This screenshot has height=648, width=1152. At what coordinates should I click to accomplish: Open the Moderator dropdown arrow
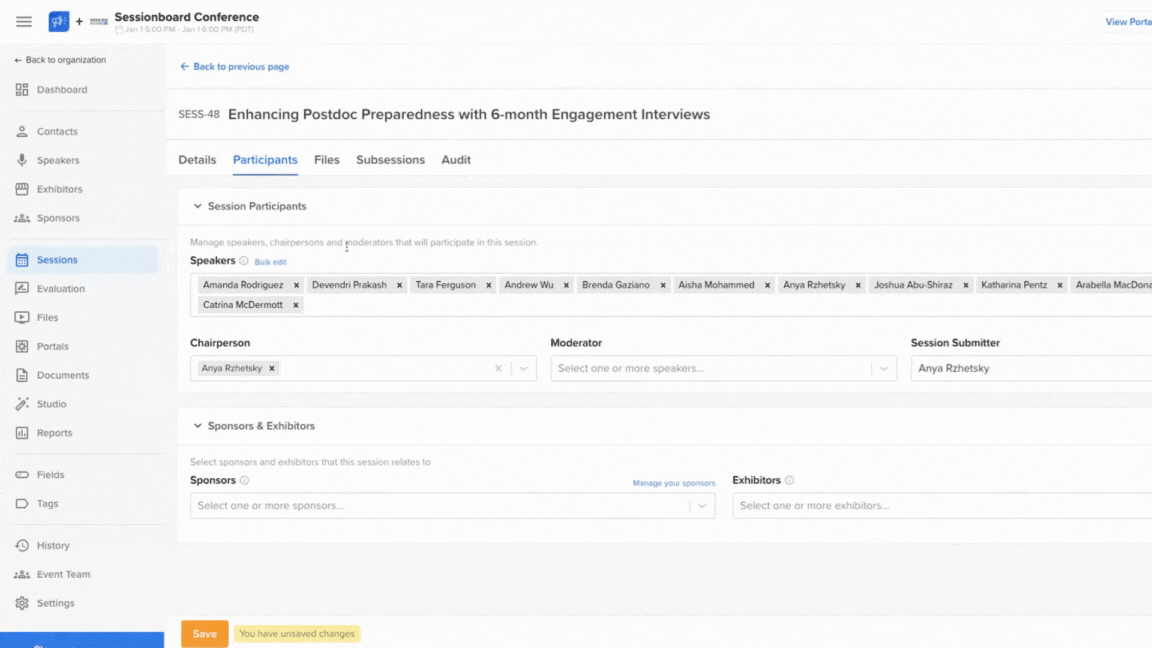point(885,369)
